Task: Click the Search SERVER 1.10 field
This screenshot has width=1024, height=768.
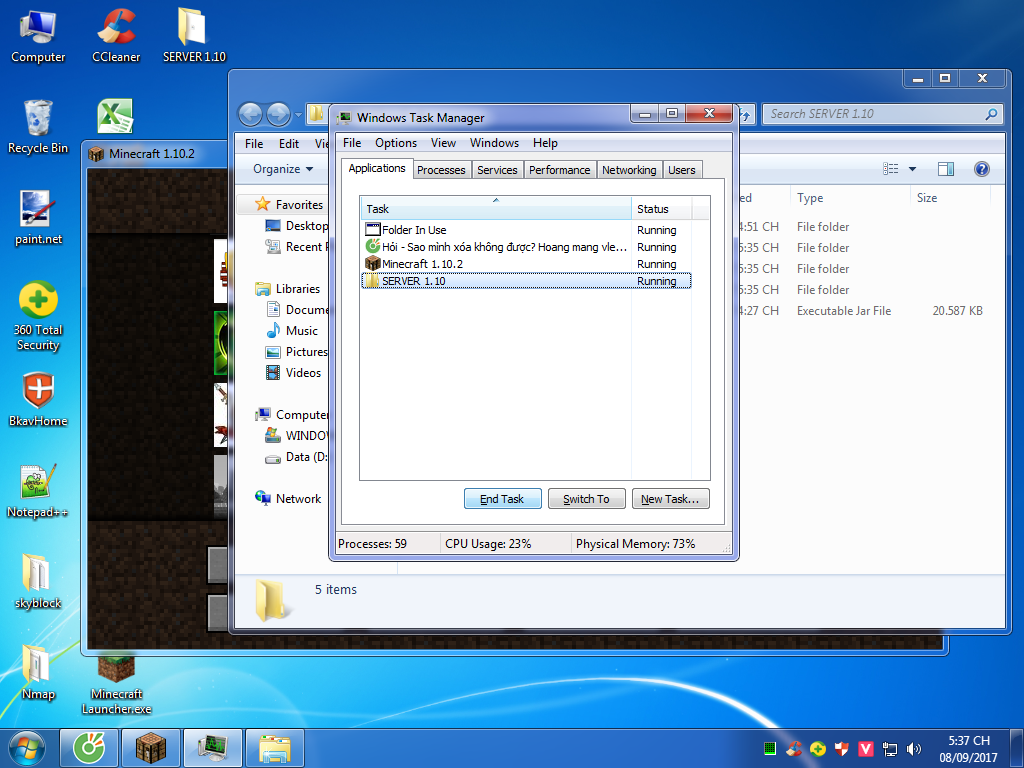Action: click(x=883, y=114)
